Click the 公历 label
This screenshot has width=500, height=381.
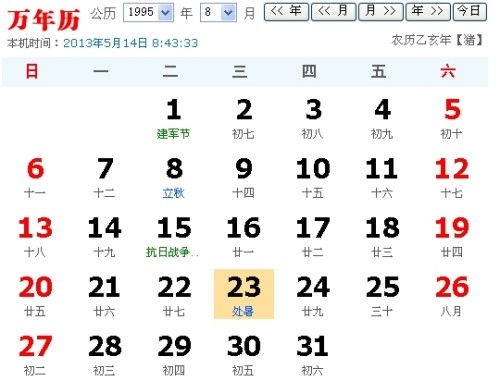tap(103, 14)
